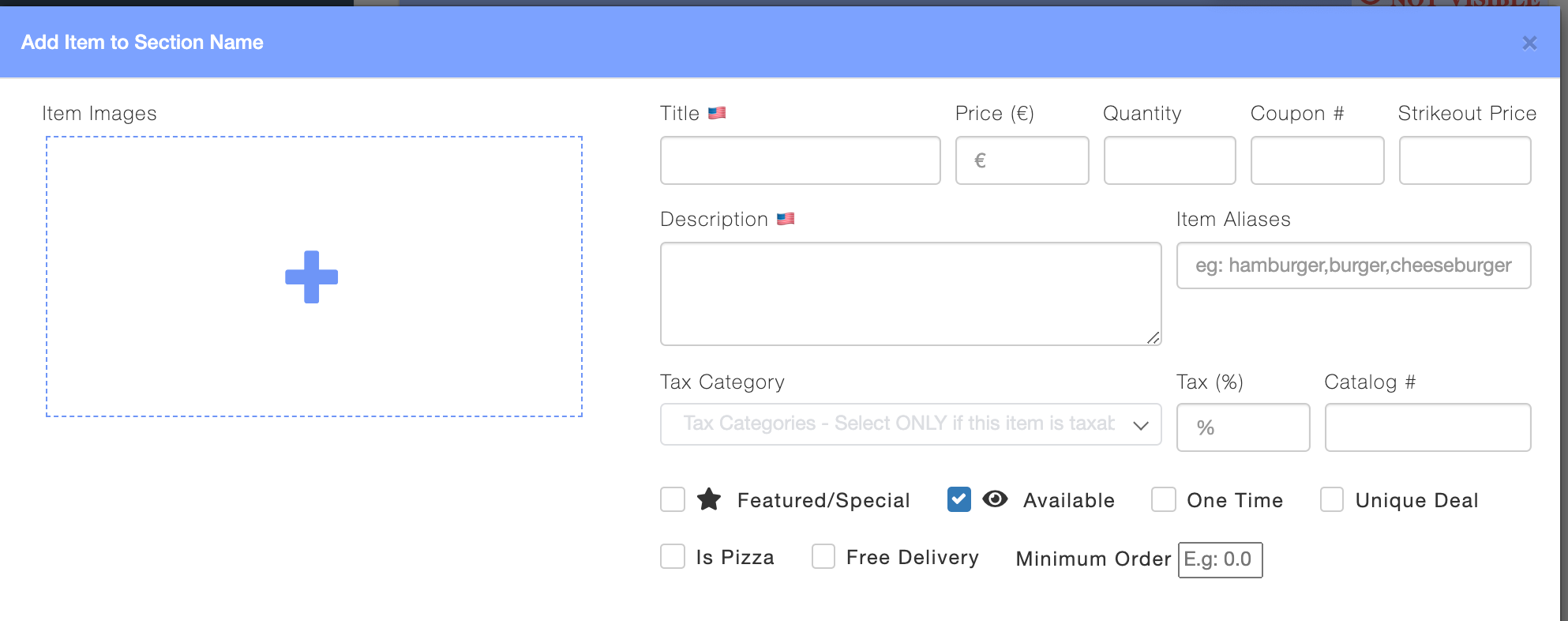Select the Quantity input box
Screen dimensions: 1568x621
pyautogui.click(x=1169, y=160)
